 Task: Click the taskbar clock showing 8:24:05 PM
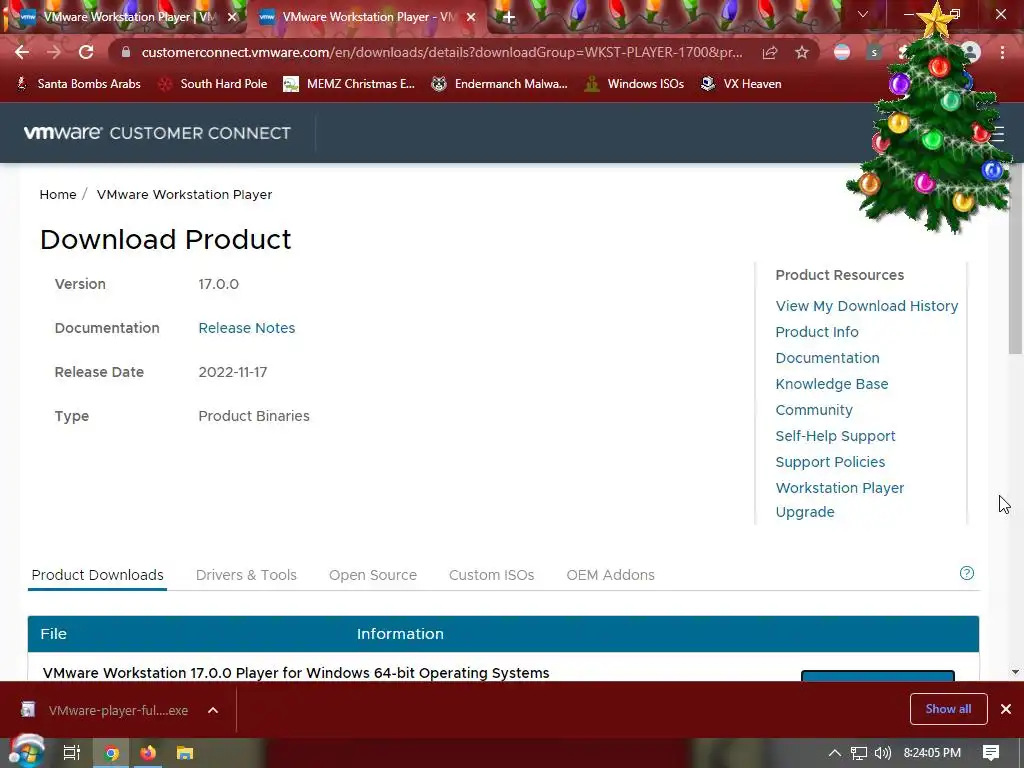click(x=932, y=753)
